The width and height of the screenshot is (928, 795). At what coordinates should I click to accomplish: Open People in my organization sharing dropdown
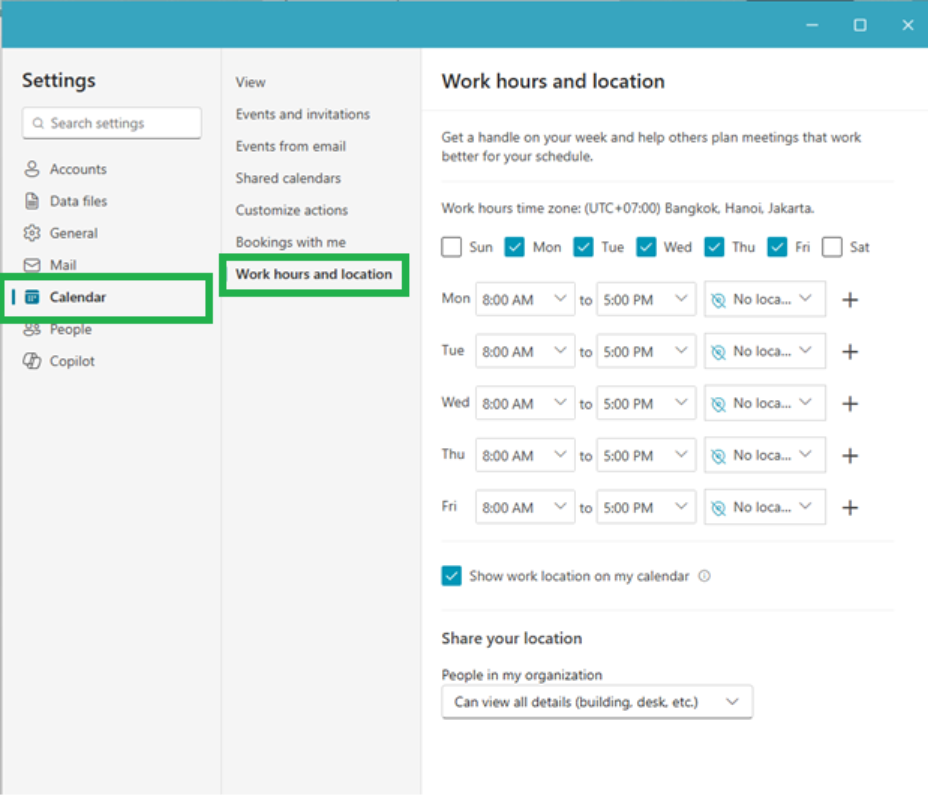point(597,702)
